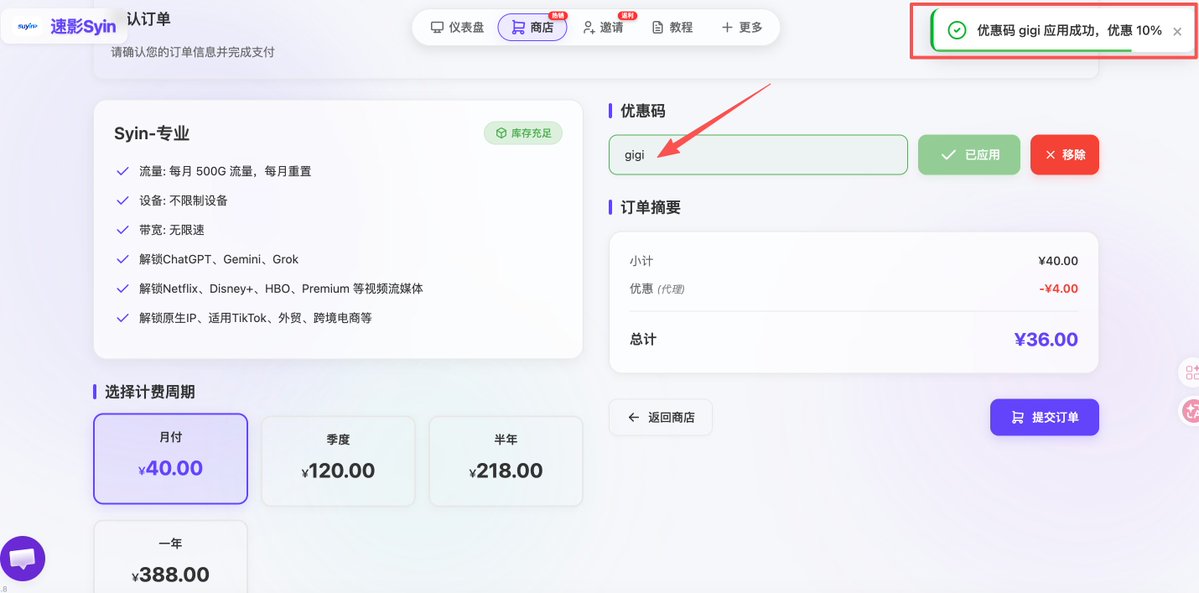Click the cart icon in 提交订单 button
1199x593 pixels.
coord(1017,418)
